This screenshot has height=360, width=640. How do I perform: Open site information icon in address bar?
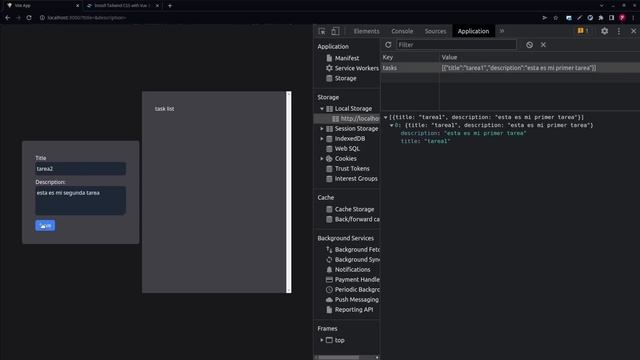point(42,18)
